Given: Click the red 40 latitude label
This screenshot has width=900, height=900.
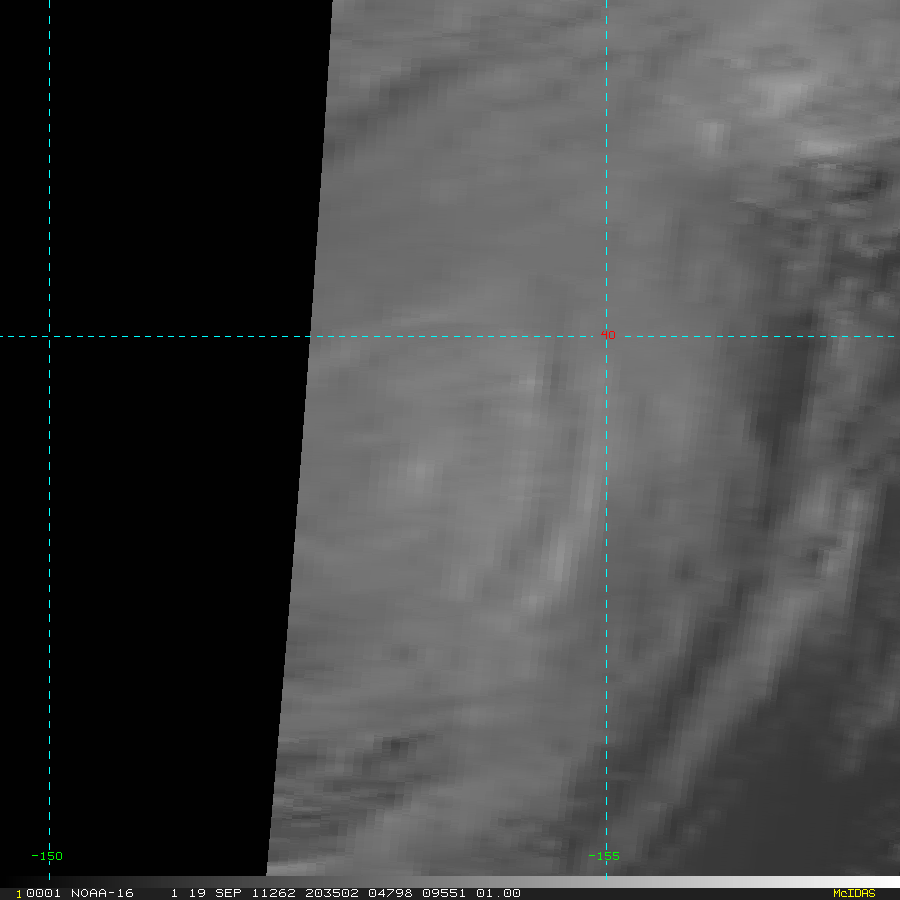Looking at the screenshot, I should (608, 335).
